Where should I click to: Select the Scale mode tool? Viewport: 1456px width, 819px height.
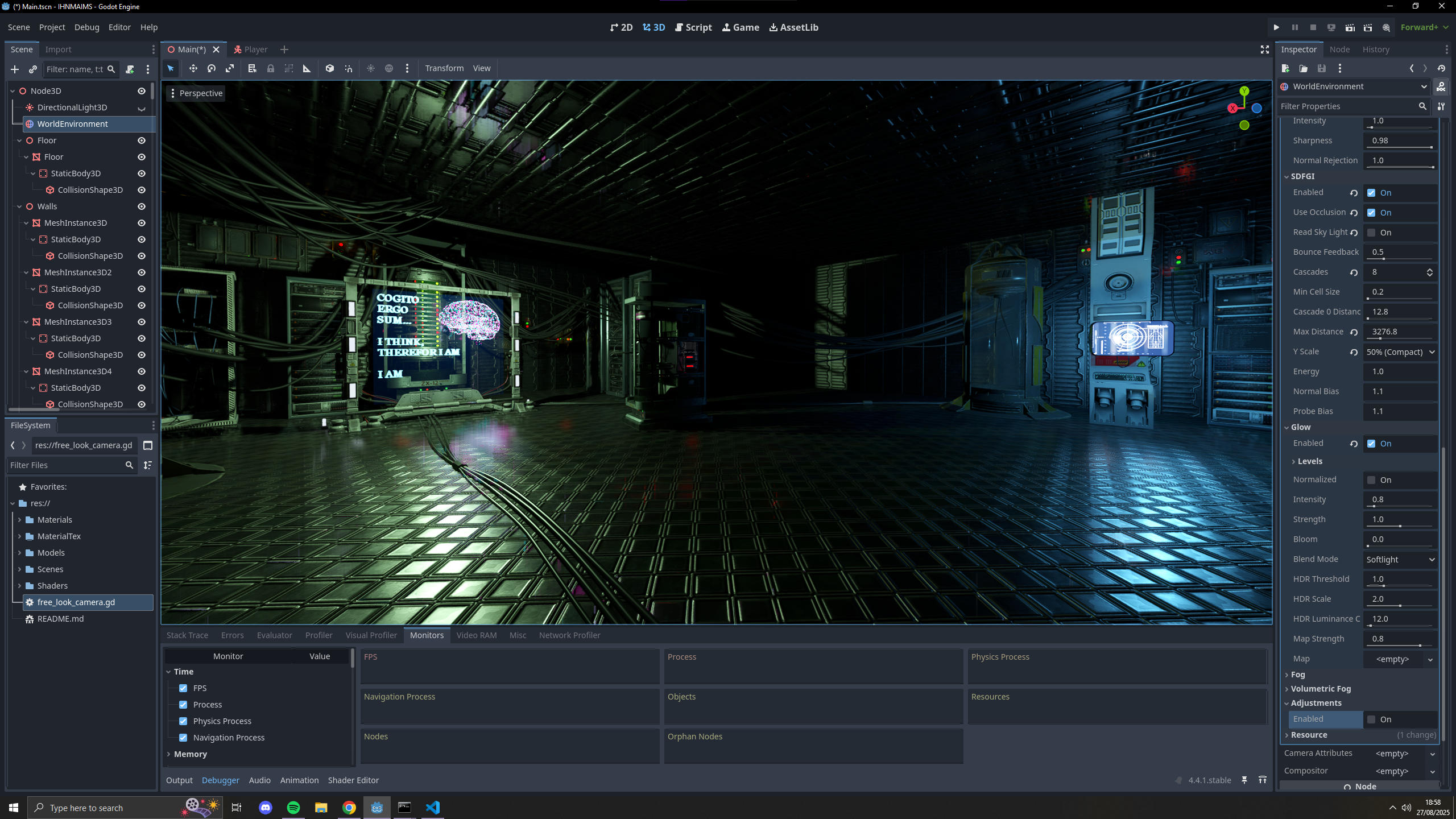230,68
